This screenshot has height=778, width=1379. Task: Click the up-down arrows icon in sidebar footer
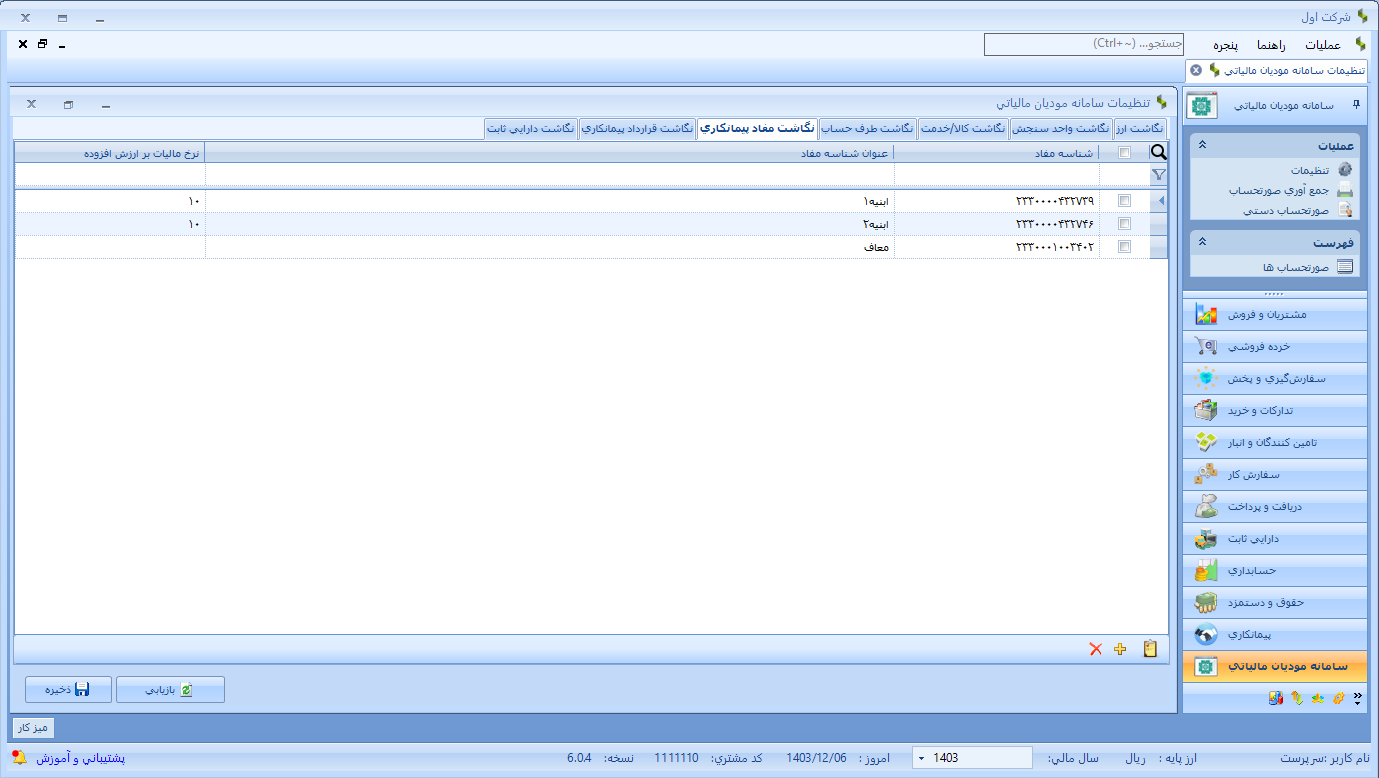tap(1296, 698)
